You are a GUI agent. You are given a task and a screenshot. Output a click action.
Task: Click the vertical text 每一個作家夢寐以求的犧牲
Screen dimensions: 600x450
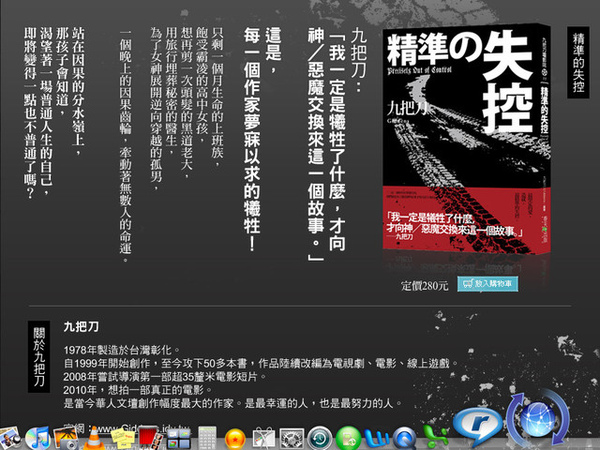[x=252, y=139]
